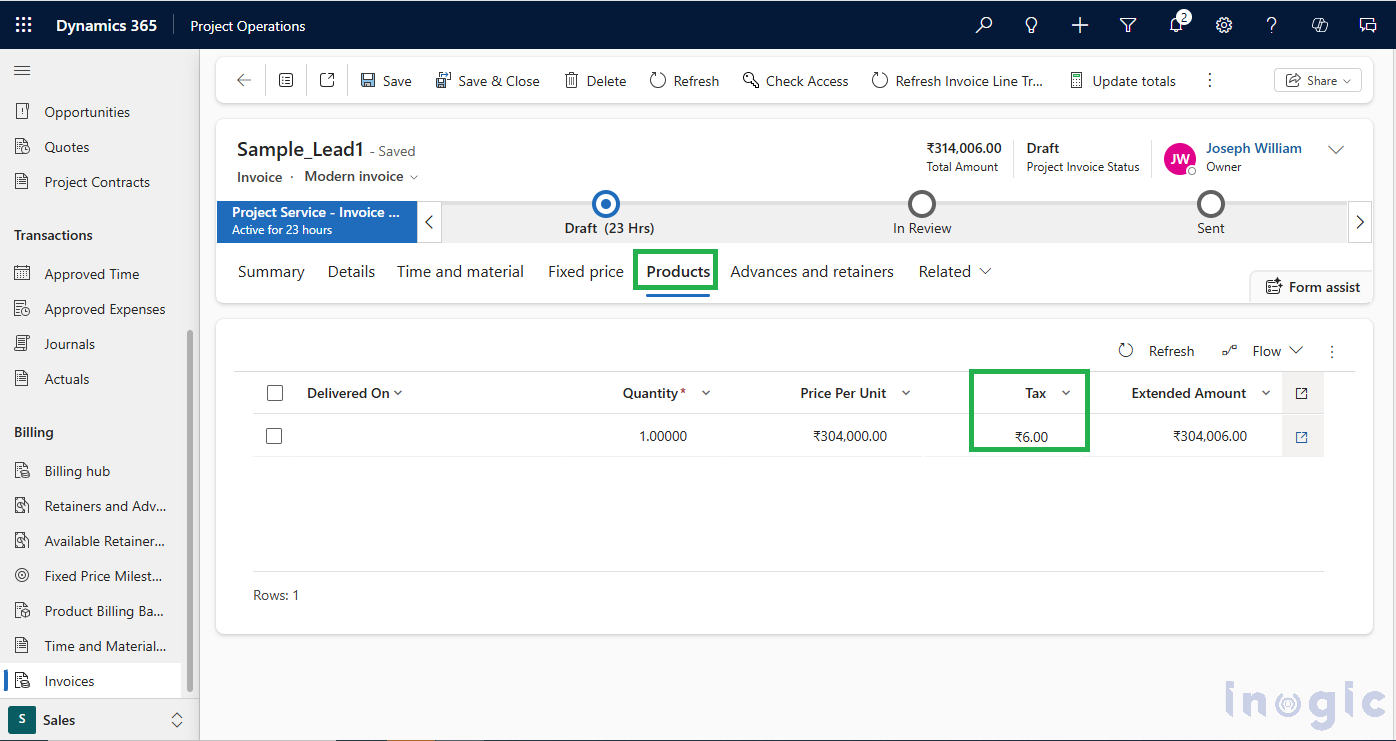Open the Settings gear in the header

point(1223,25)
